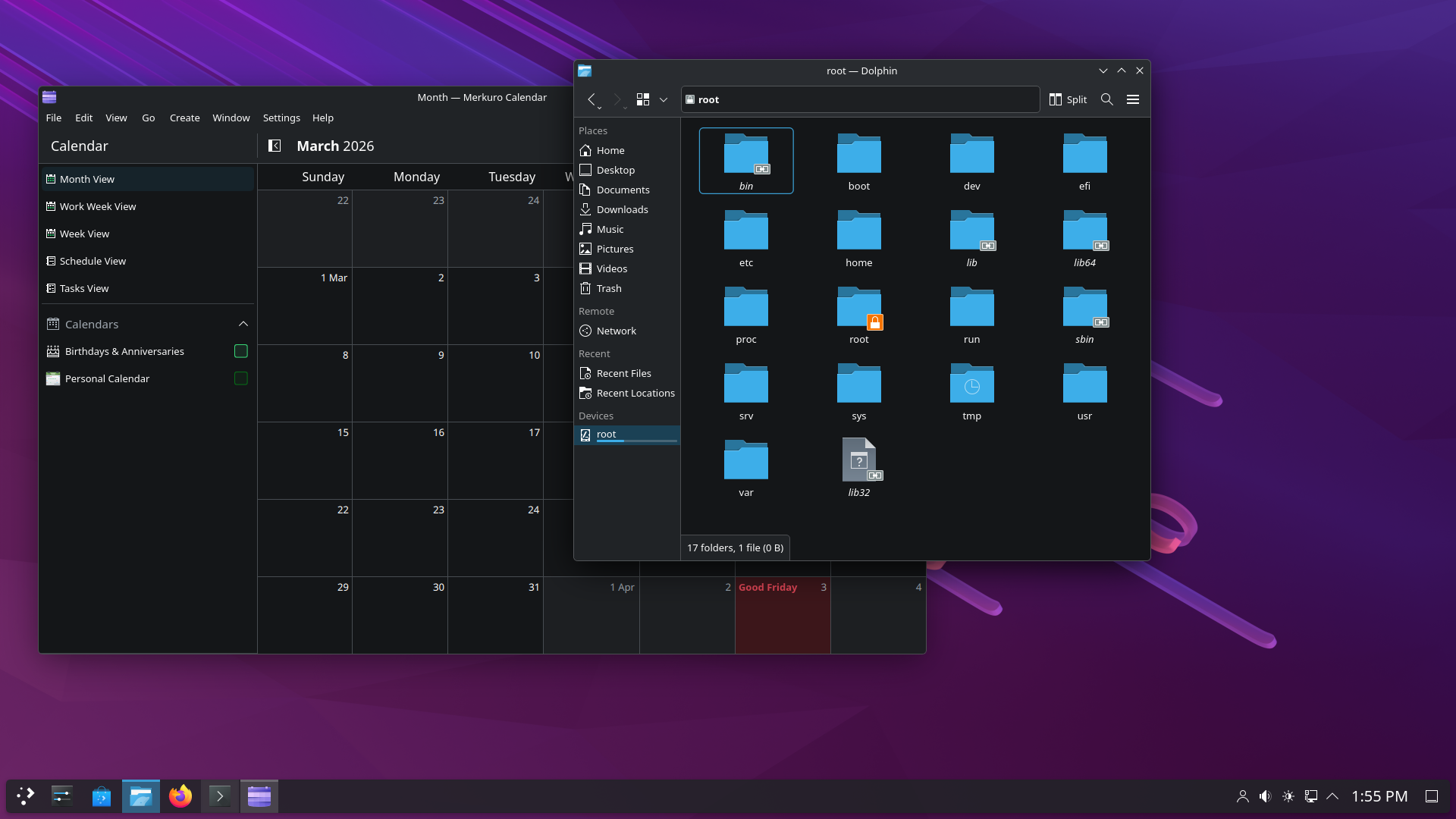The width and height of the screenshot is (1456, 819).
Task: Open Merkuro Help menu
Action: (323, 118)
